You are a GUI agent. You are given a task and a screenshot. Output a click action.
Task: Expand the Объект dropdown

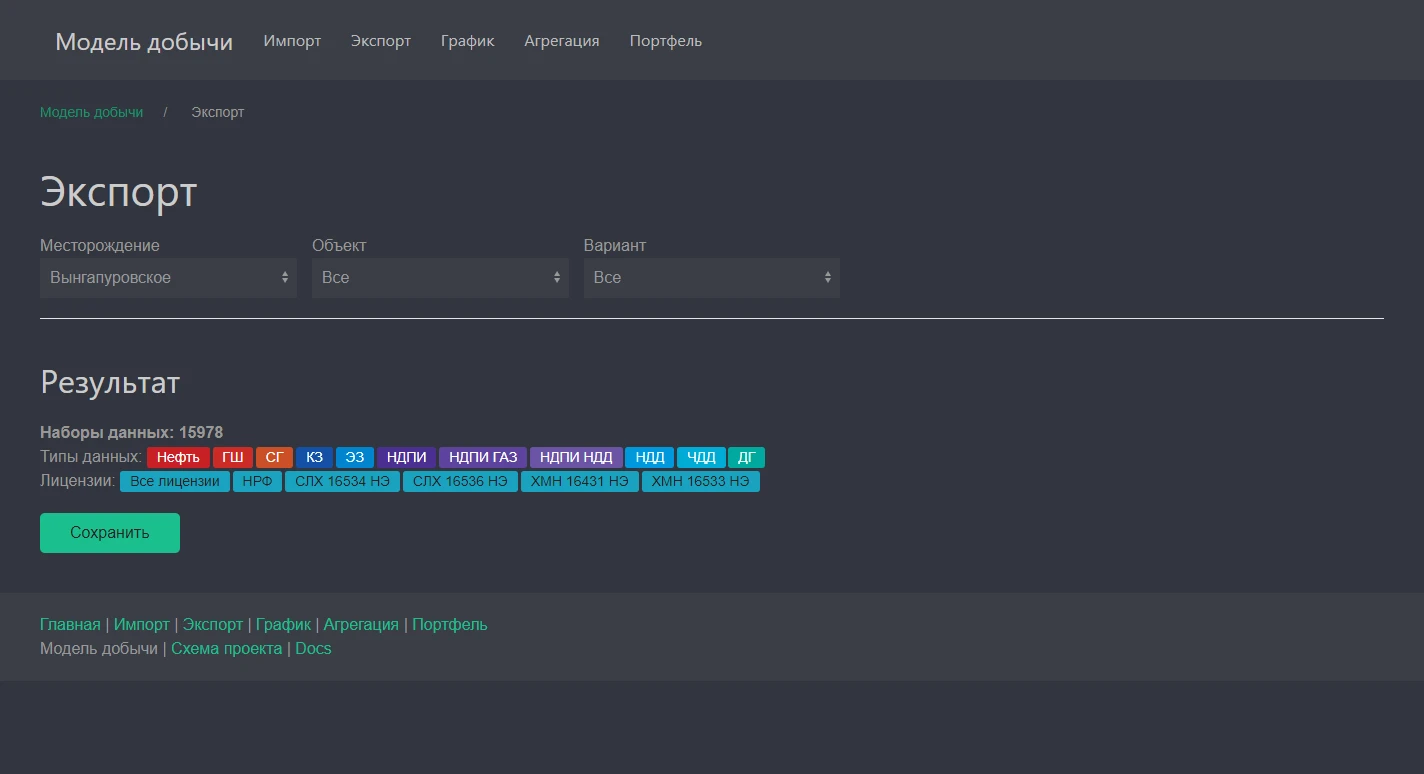coord(440,278)
